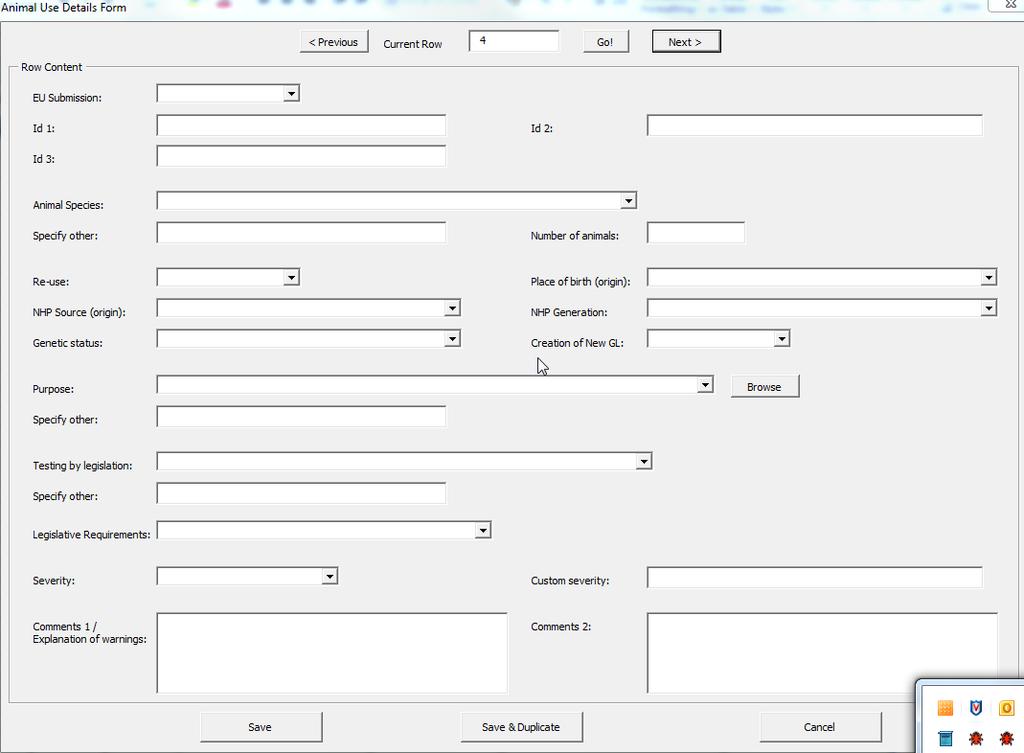
Task: Click into the Id 2 text field
Action: (x=814, y=125)
